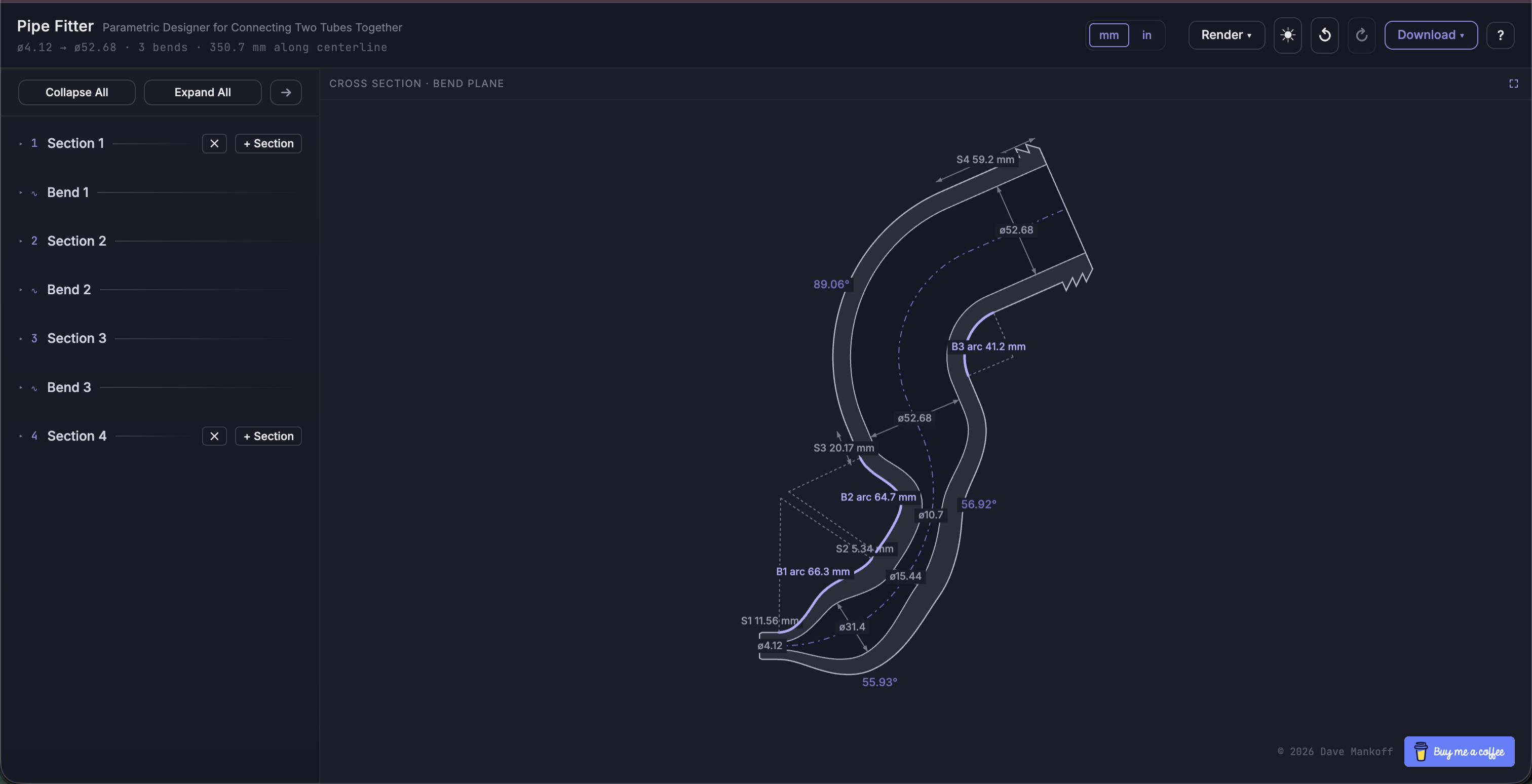The image size is (1532, 784).
Task: Click the 56.92° bend angle label
Action: [978, 504]
